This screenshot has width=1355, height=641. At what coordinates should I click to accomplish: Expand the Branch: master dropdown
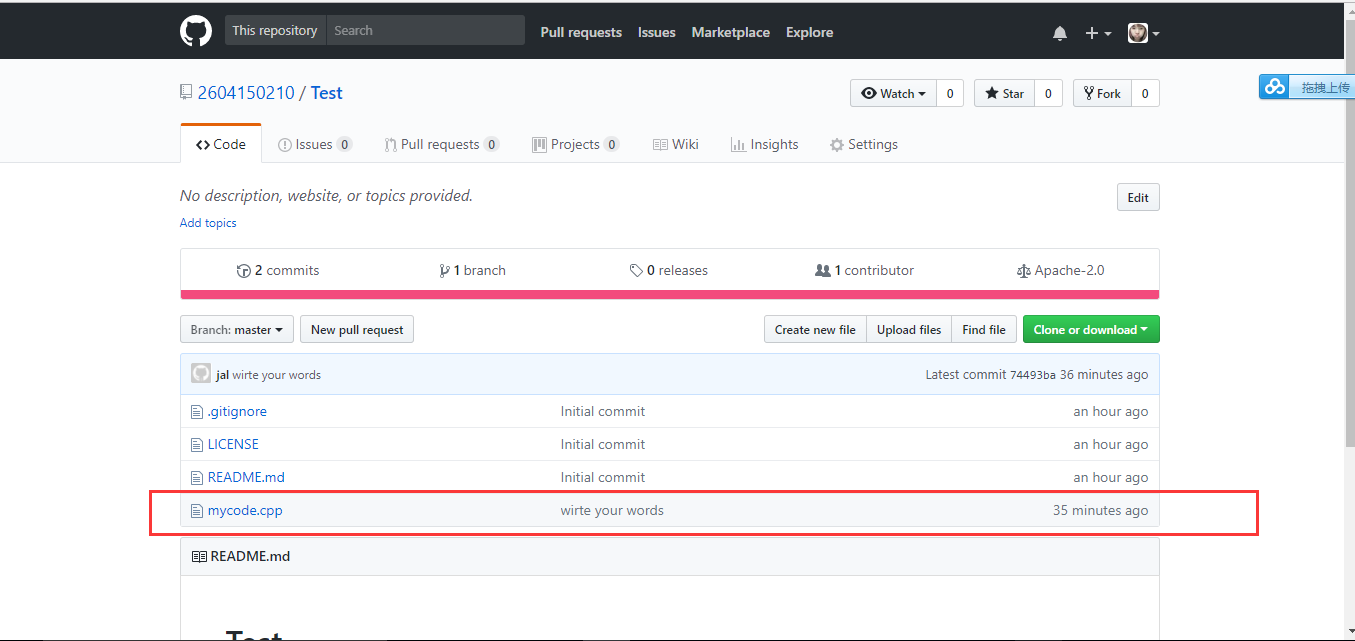pyautogui.click(x=237, y=329)
